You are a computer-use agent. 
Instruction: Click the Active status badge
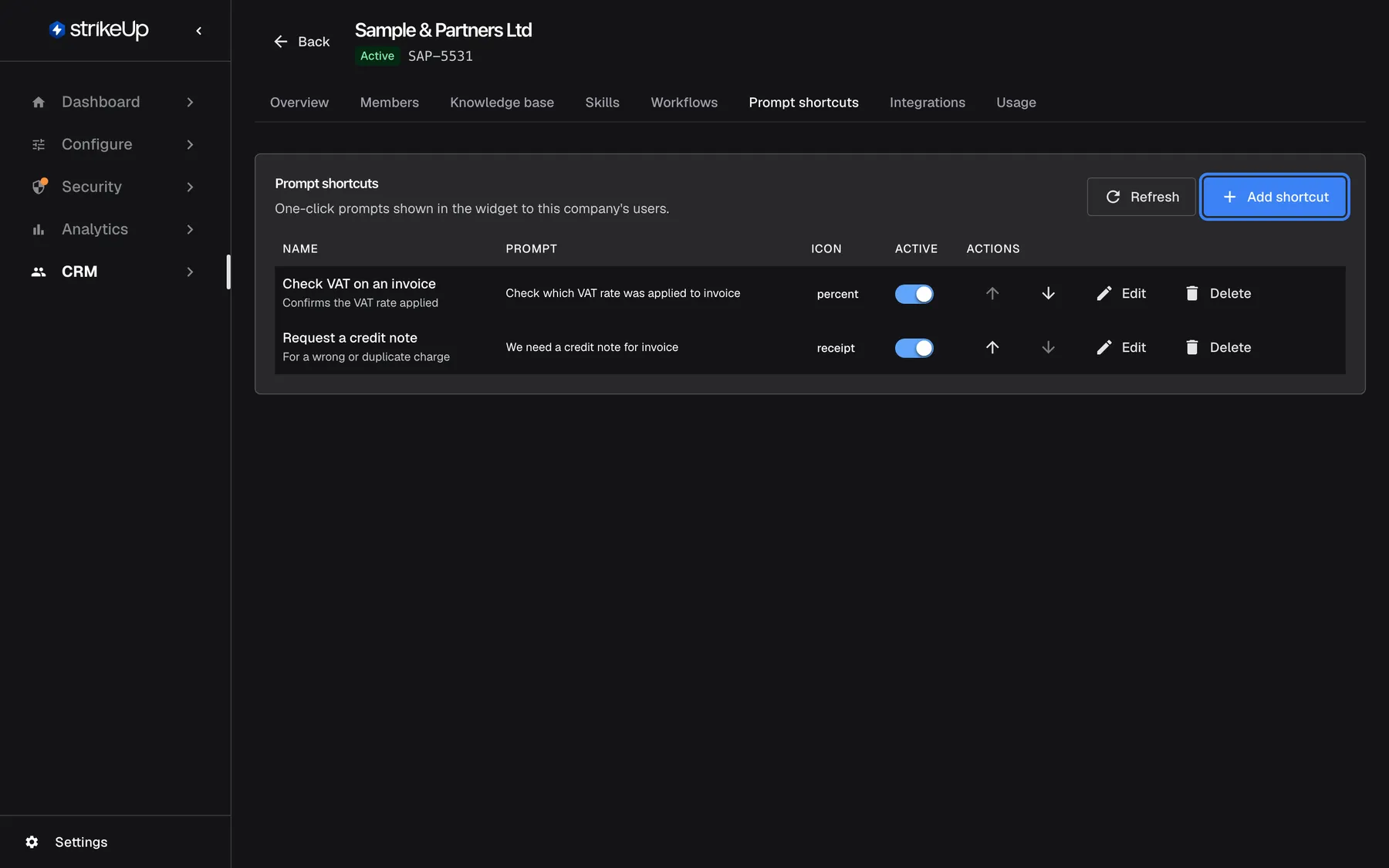point(377,56)
